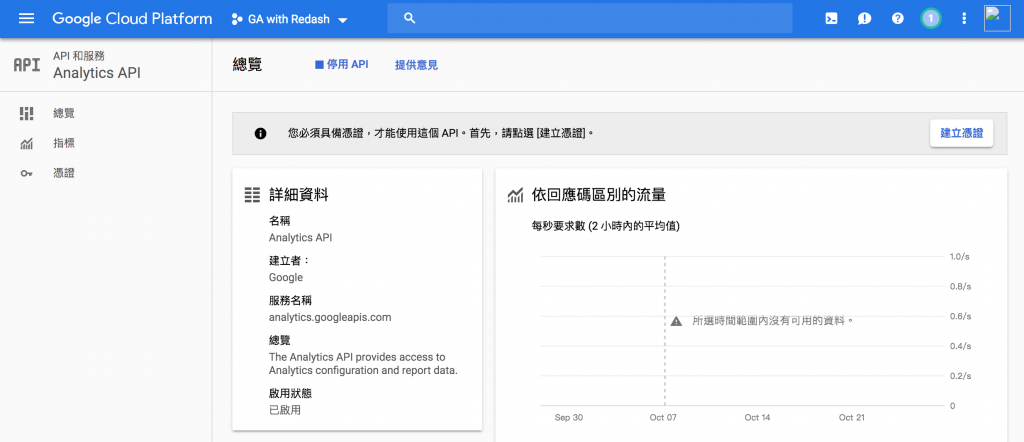Click the traffic chart icon beside 依回應碼區別的流量

515,195
